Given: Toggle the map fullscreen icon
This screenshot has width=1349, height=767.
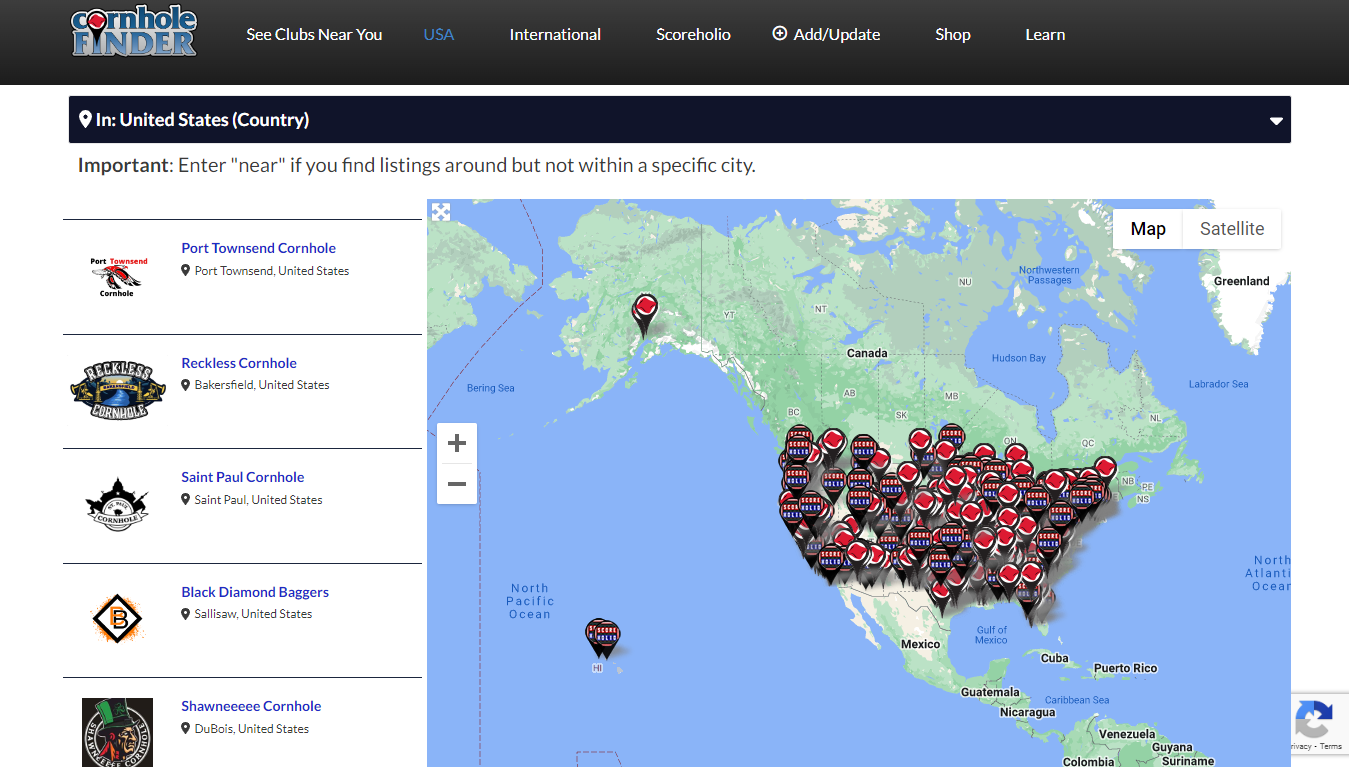Looking at the screenshot, I should pos(440,212).
